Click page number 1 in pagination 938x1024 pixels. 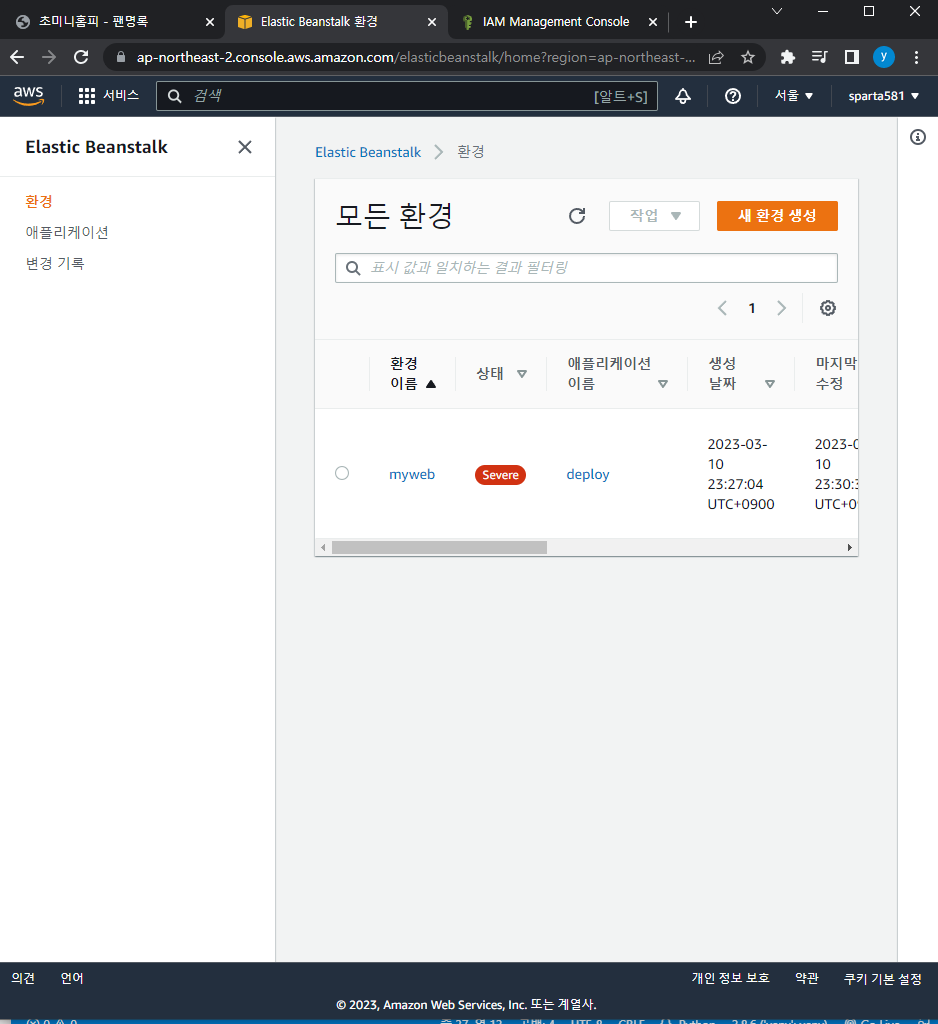point(752,308)
